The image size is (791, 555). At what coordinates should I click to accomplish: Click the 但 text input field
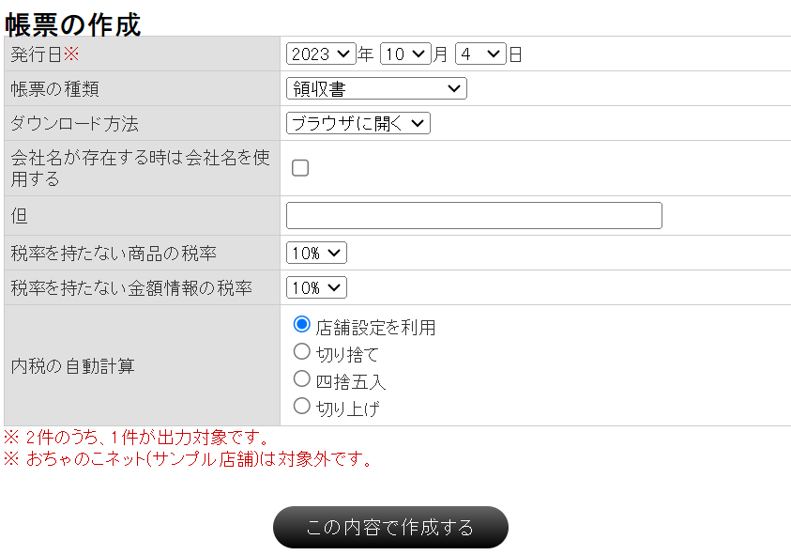[x=474, y=216]
